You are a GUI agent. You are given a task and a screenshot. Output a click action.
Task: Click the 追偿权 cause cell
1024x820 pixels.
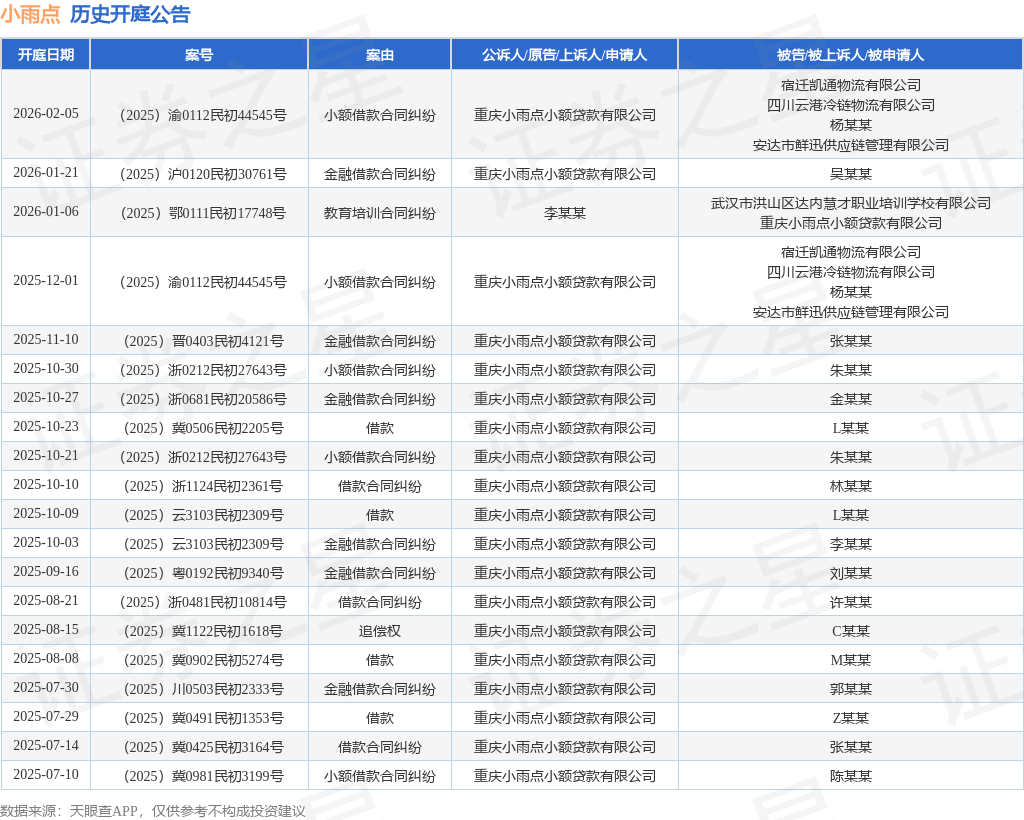379,631
